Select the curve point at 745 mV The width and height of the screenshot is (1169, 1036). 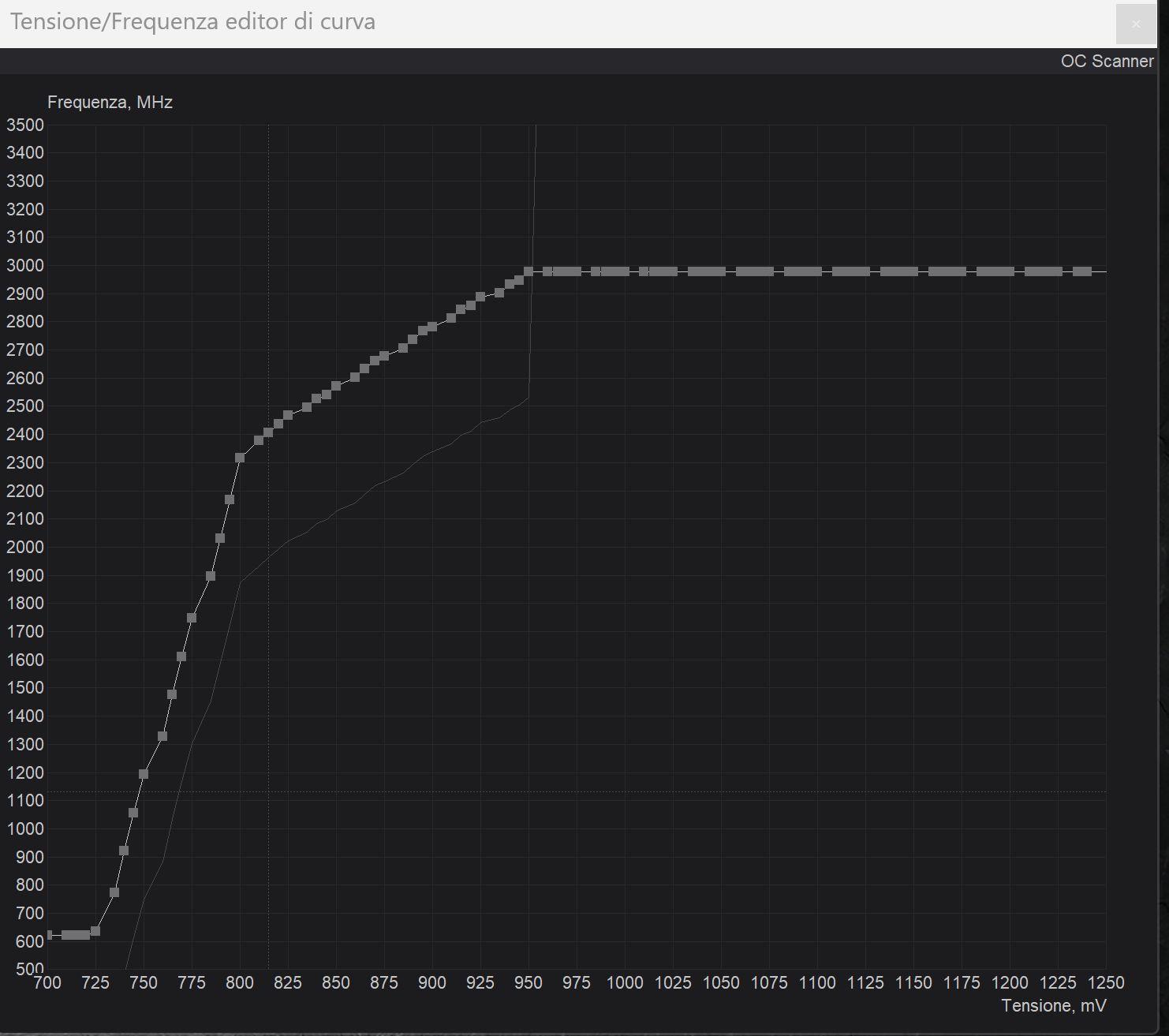pos(133,813)
